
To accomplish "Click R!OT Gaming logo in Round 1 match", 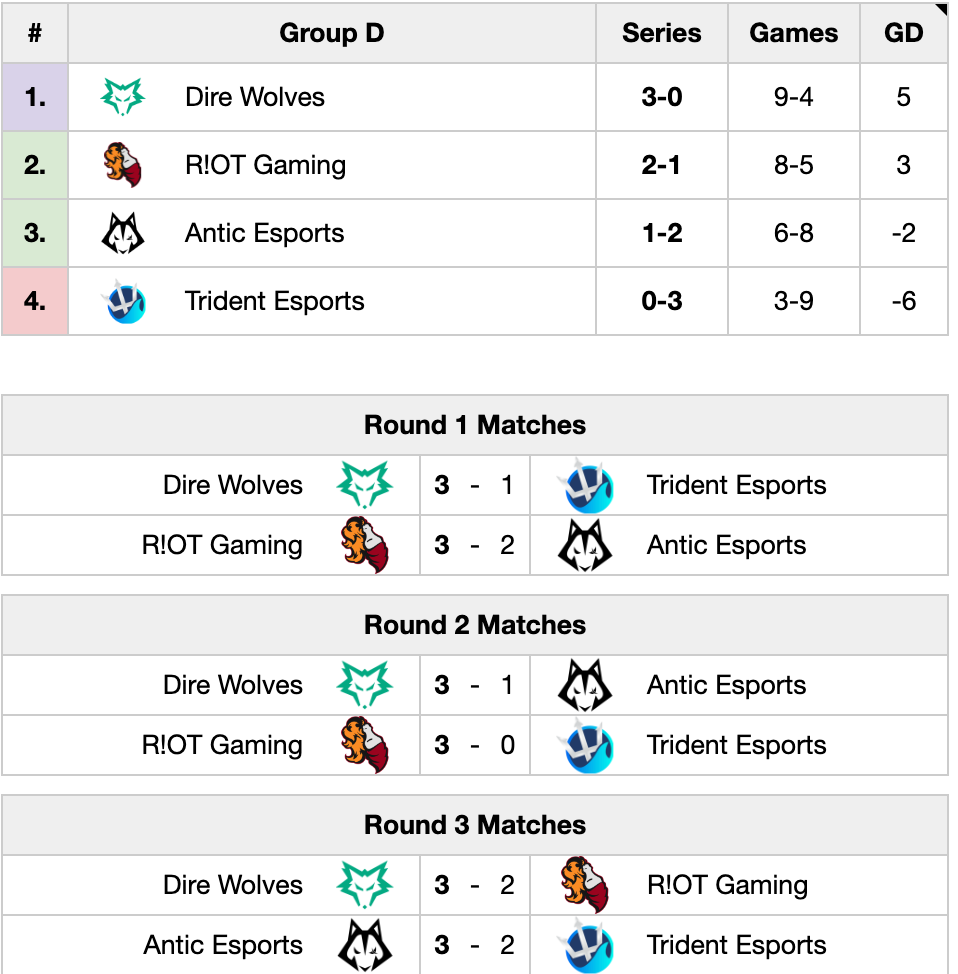I will point(365,545).
